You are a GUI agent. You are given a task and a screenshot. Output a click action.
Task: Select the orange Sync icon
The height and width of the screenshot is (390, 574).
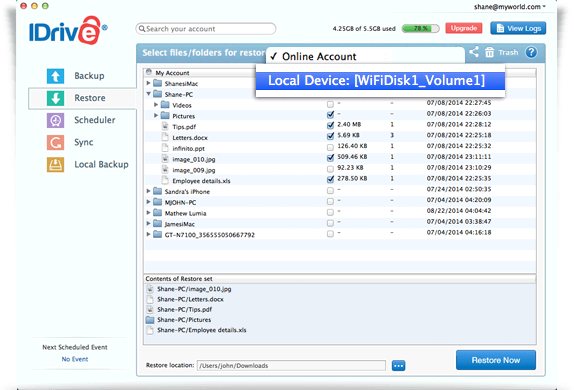[55, 142]
